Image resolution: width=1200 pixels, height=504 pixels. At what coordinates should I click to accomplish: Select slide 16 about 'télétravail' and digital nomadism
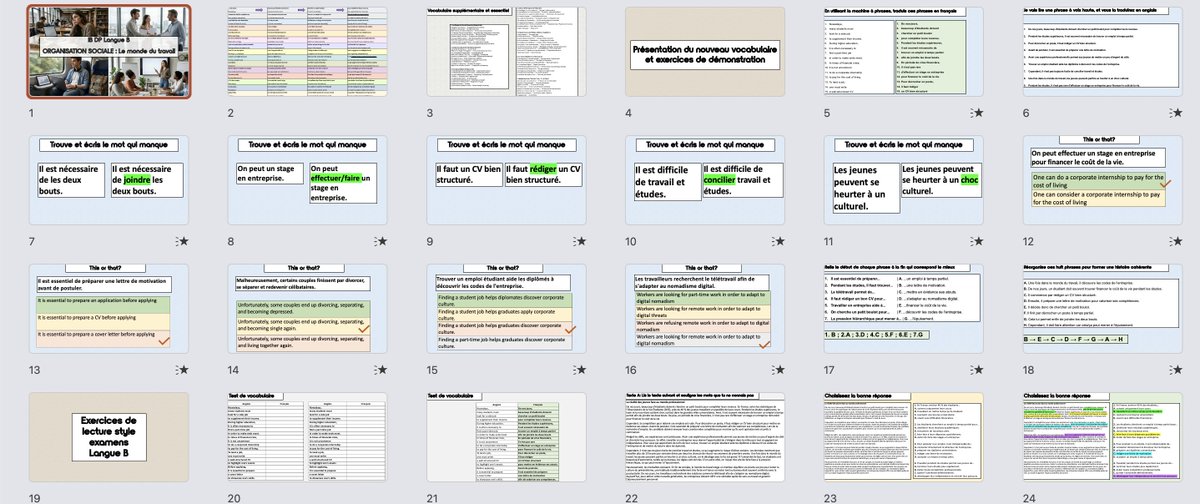(706, 308)
